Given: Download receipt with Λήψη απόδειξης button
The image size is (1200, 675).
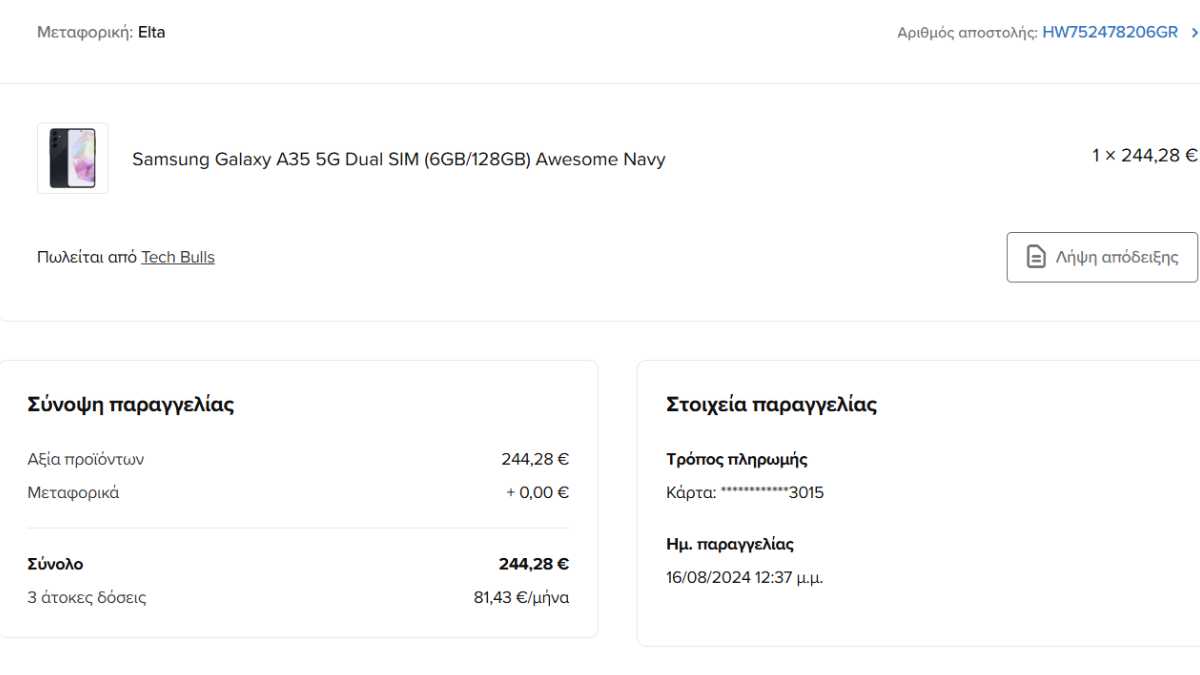Looking at the screenshot, I should pos(1102,257).
